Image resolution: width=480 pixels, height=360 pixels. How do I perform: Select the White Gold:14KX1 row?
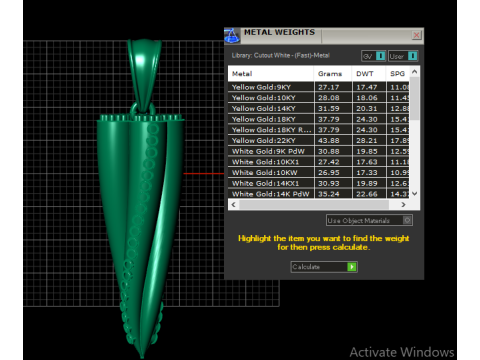(319, 183)
